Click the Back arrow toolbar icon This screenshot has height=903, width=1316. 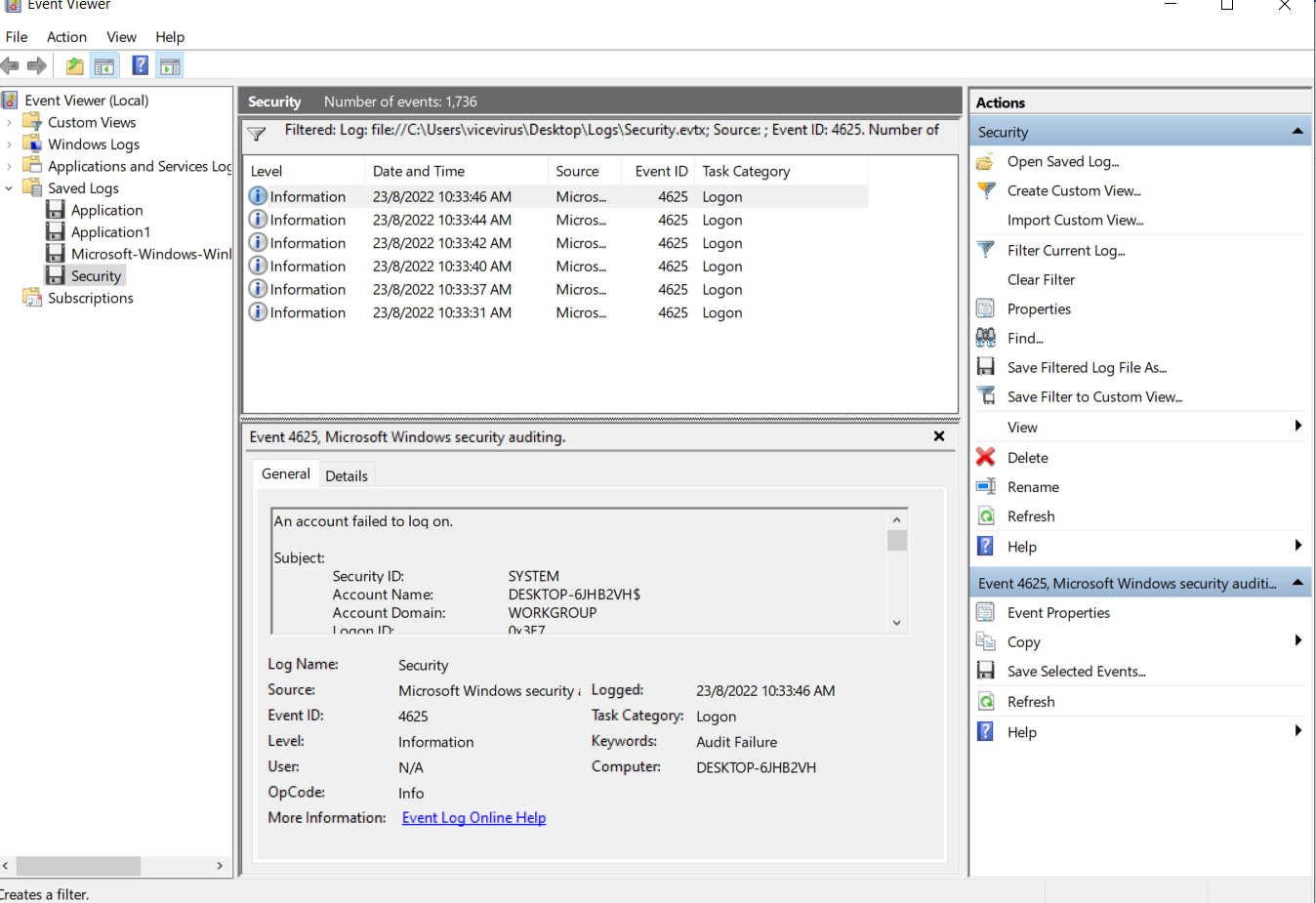(x=10, y=66)
